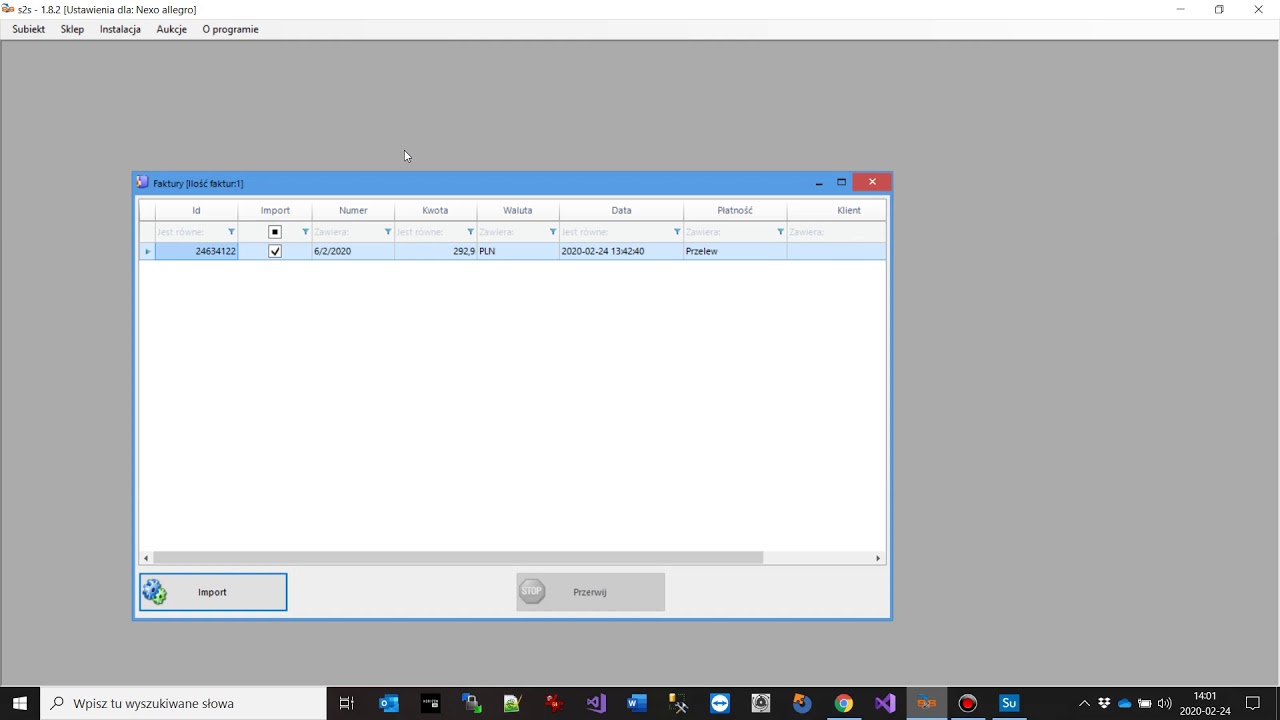Viewport: 1280px width, 720px height.
Task: Open Firefox from the taskbar
Action: tap(802, 703)
